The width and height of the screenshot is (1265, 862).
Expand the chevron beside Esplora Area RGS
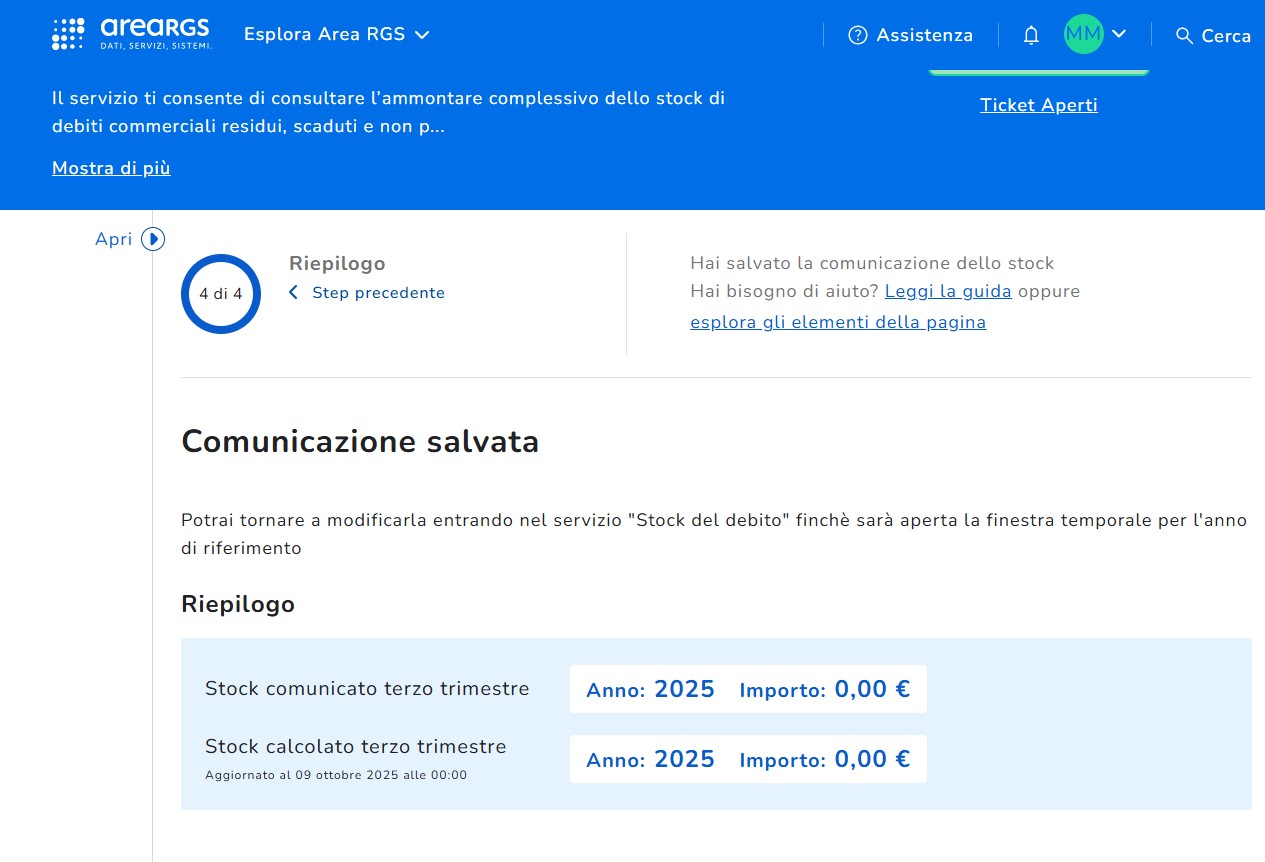click(422, 35)
